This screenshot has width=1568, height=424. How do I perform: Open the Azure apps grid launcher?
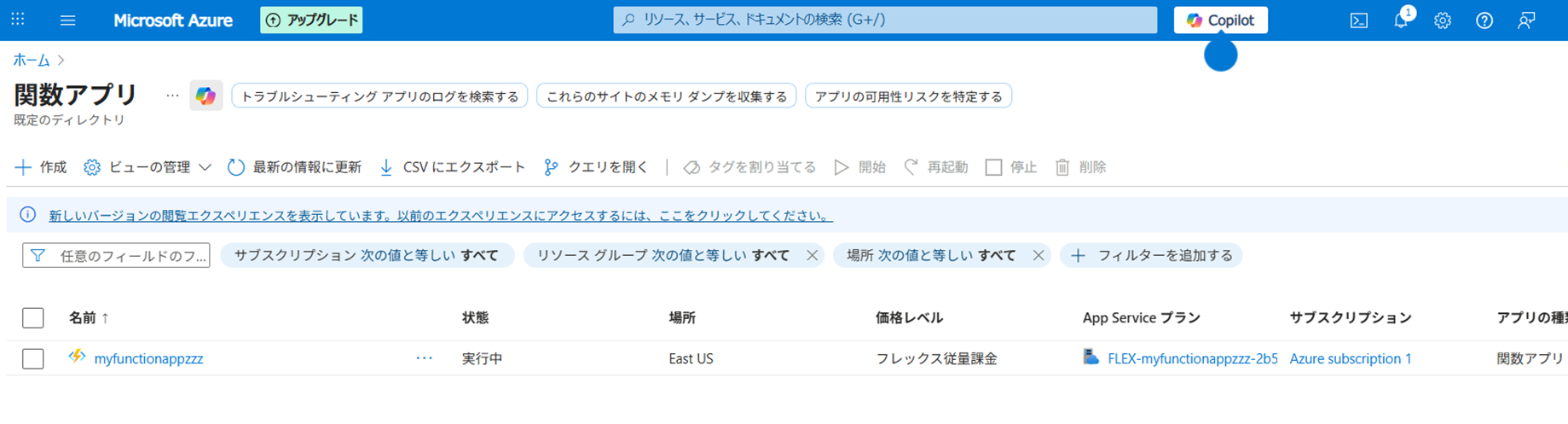(x=18, y=19)
